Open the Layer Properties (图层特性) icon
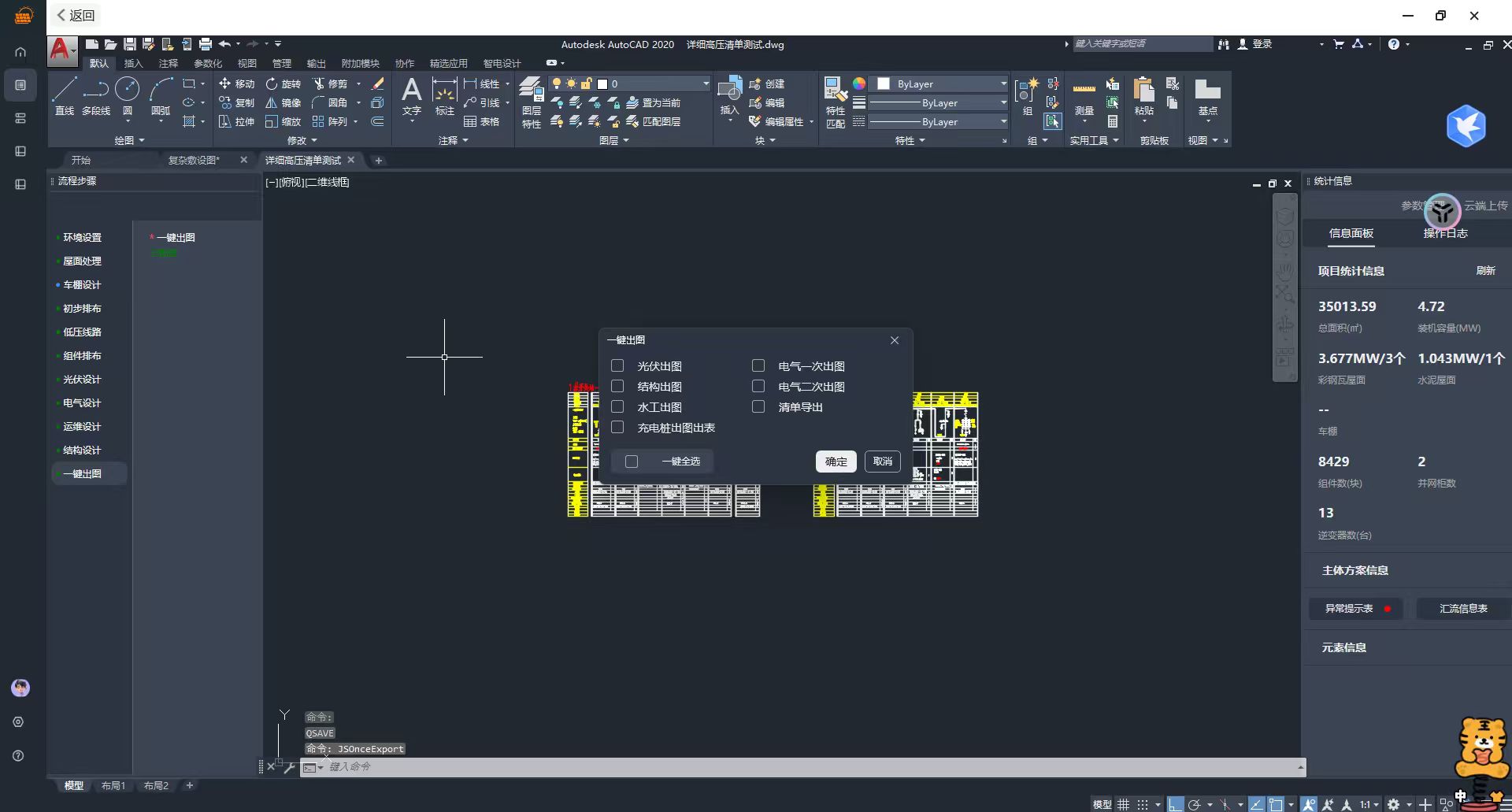1512x812 pixels. coord(532,101)
